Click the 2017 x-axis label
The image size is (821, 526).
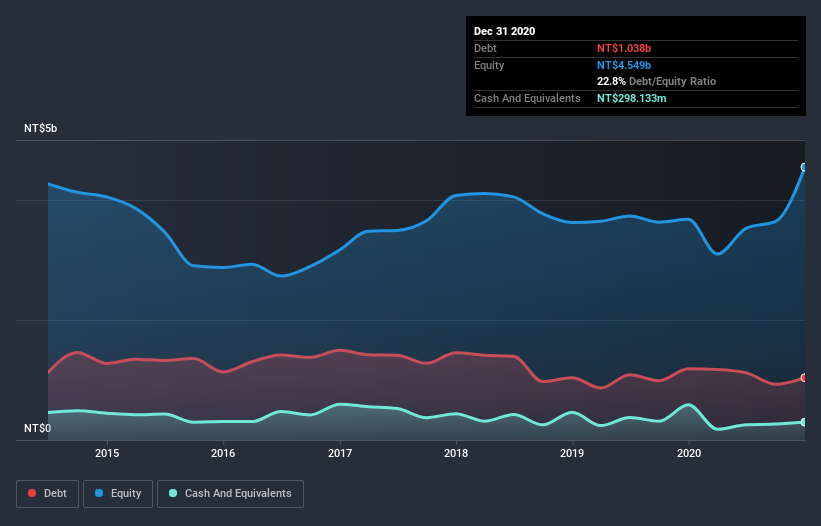[340, 453]
